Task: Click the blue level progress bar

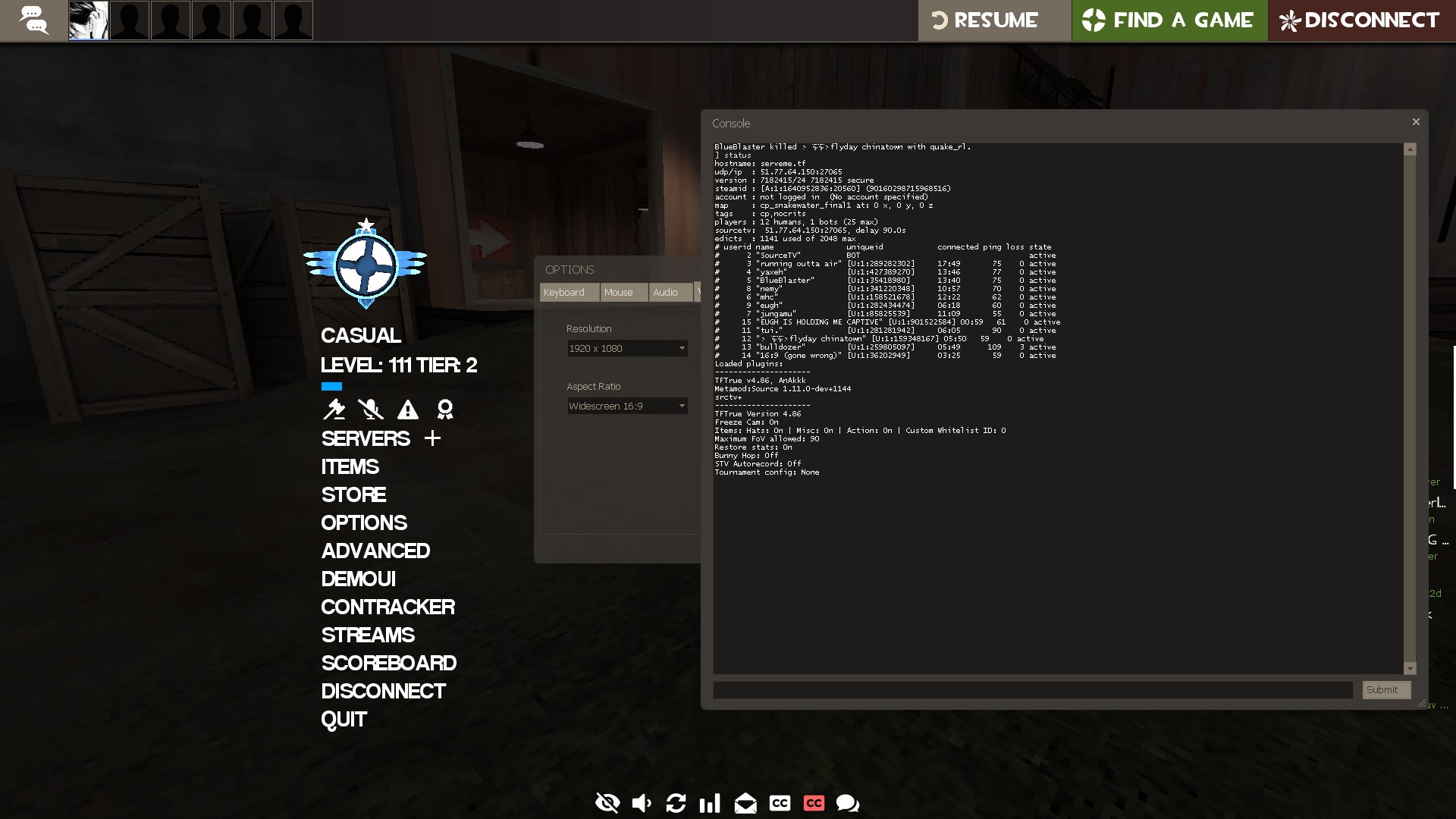Action: coord(331,386)
